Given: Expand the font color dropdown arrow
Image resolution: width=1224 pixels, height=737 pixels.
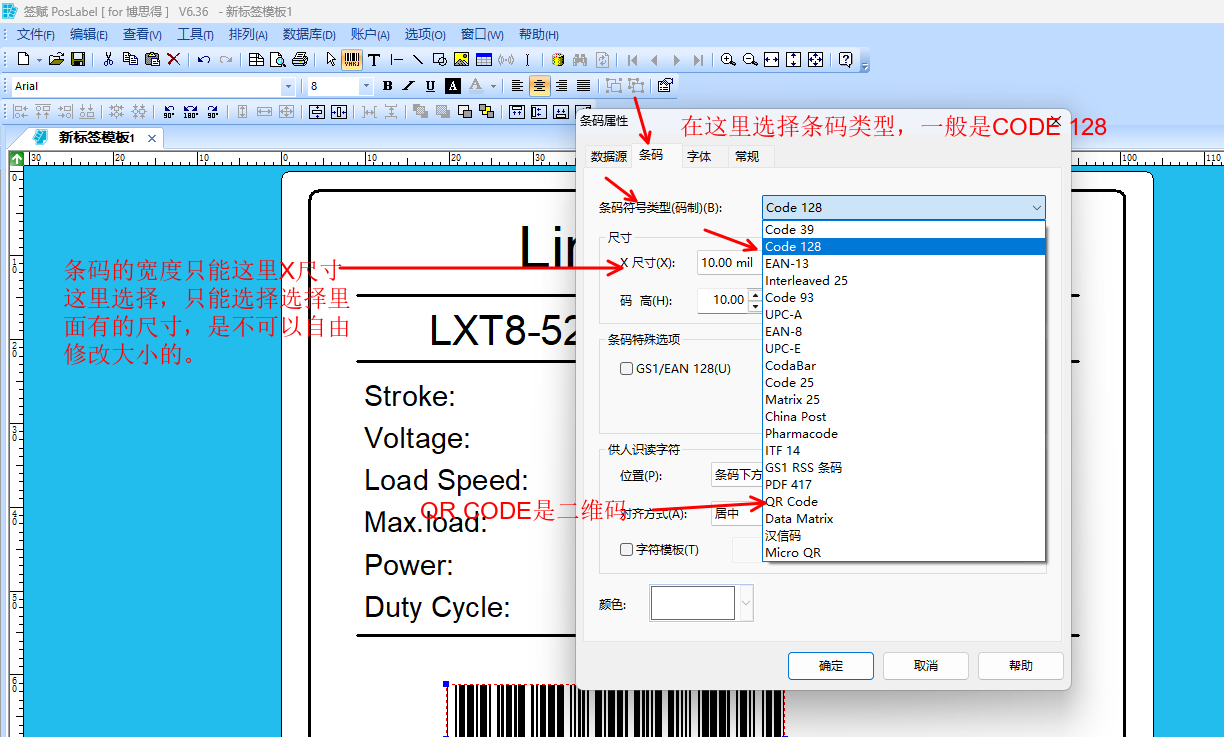Looking at the screenshot, I should click(493, 86).
